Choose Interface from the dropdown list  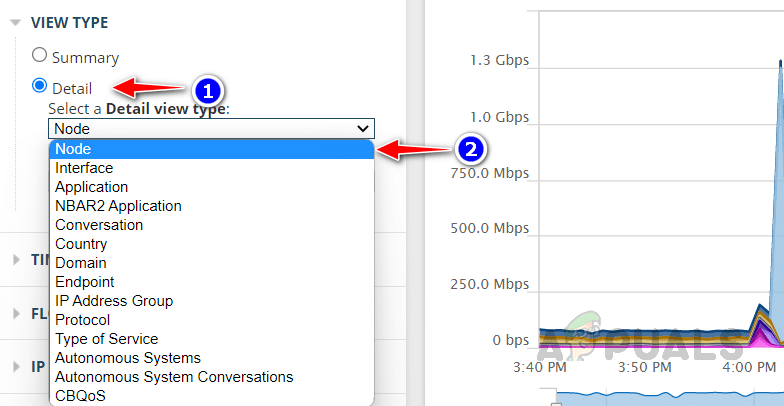[x=84, y=168]
